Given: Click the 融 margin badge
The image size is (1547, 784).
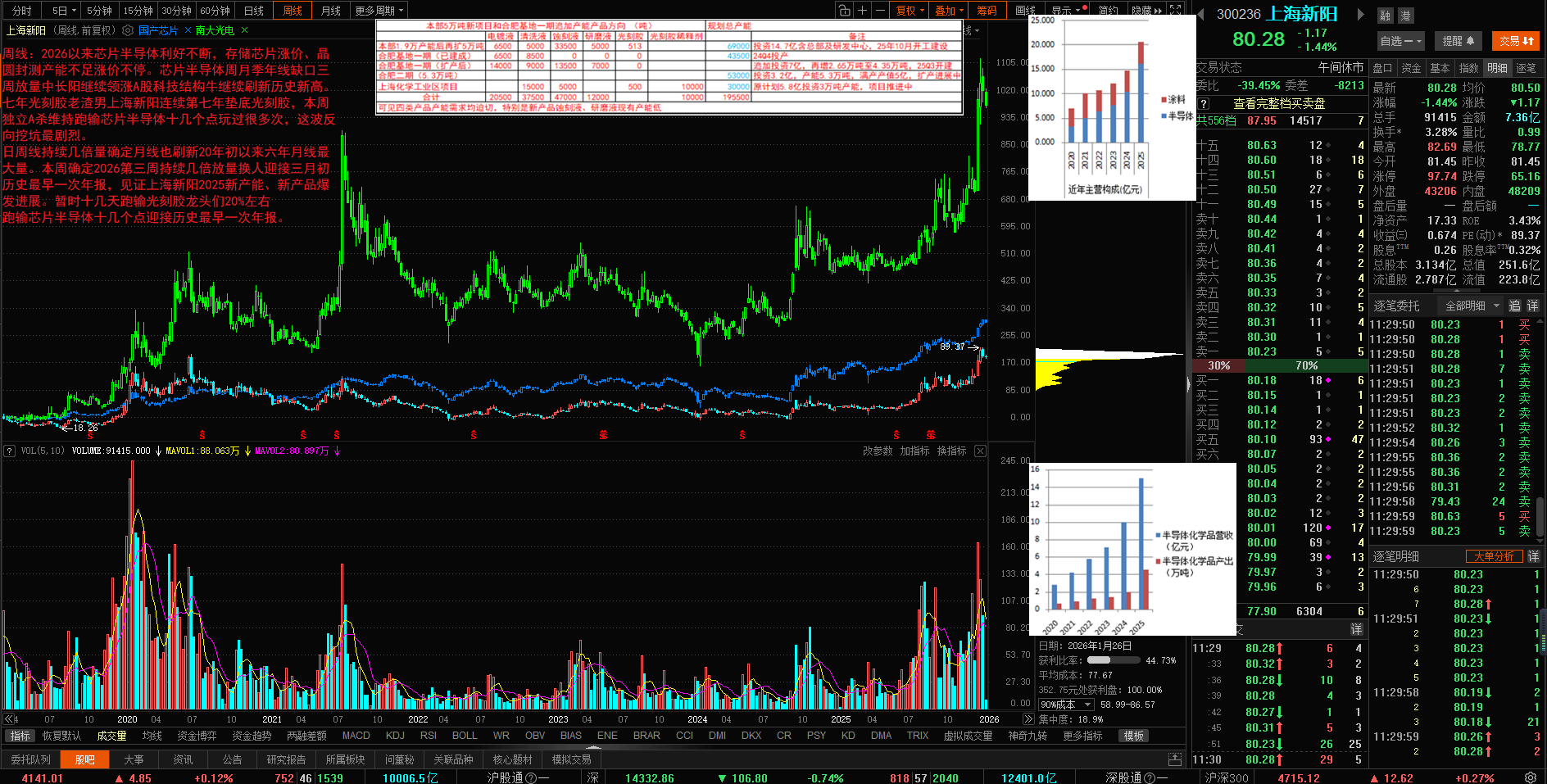Looking at the screenshot, I should pos(1386,16).
